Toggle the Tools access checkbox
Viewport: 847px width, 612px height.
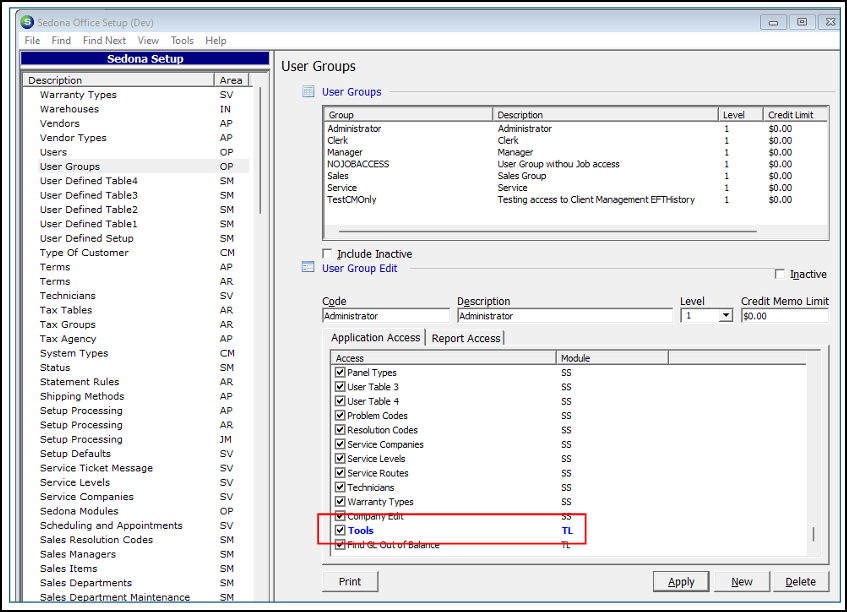[340, 530]
